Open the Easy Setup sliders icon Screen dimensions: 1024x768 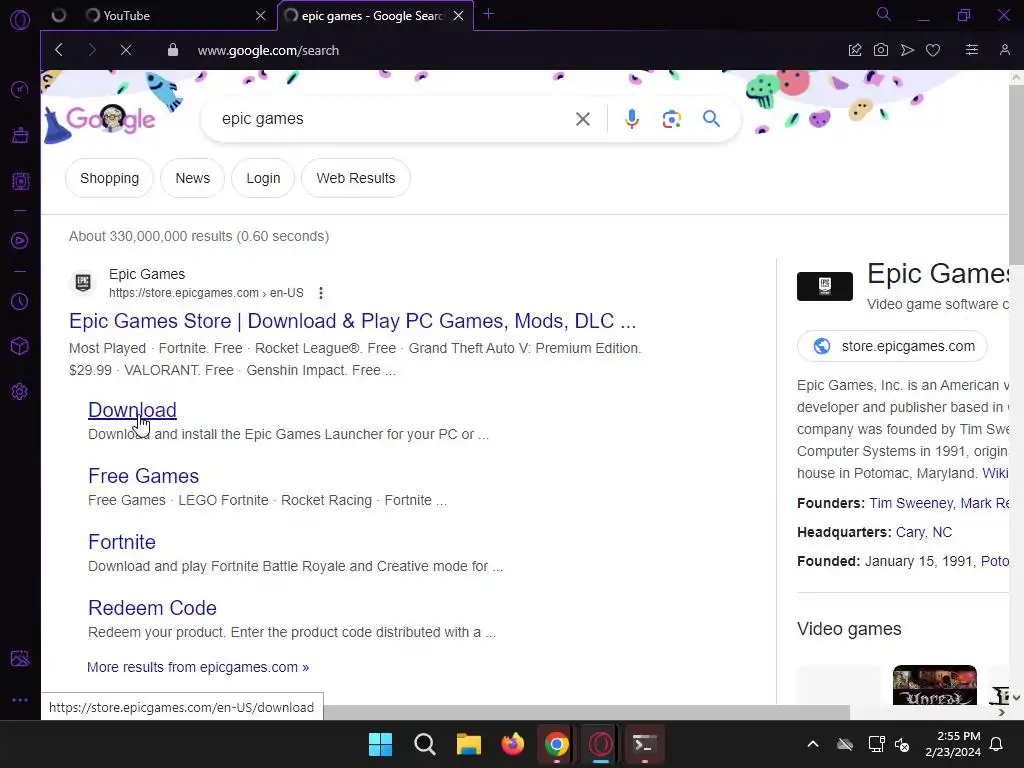tap(972, 50)
